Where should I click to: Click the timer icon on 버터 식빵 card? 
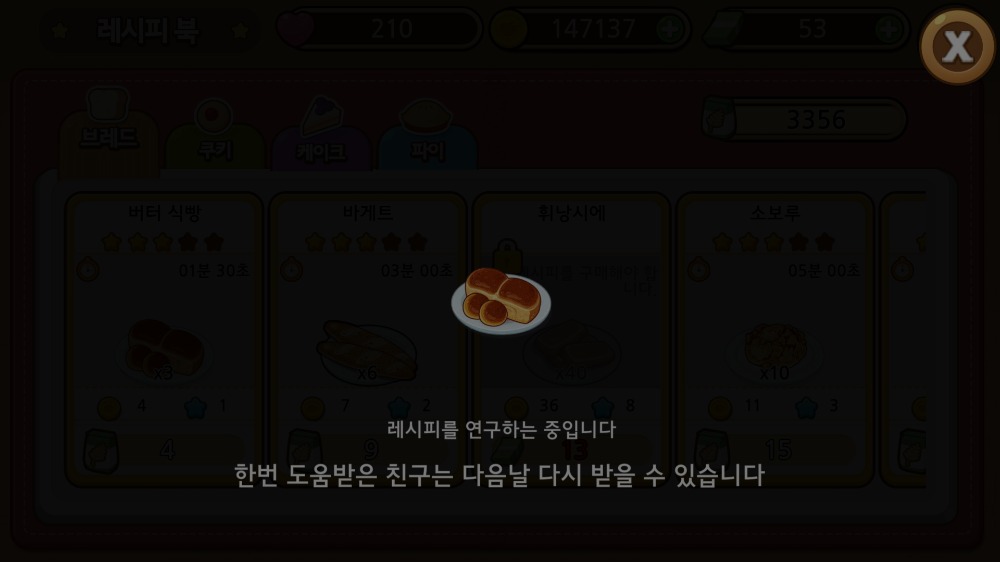click(x=88, y=270)
